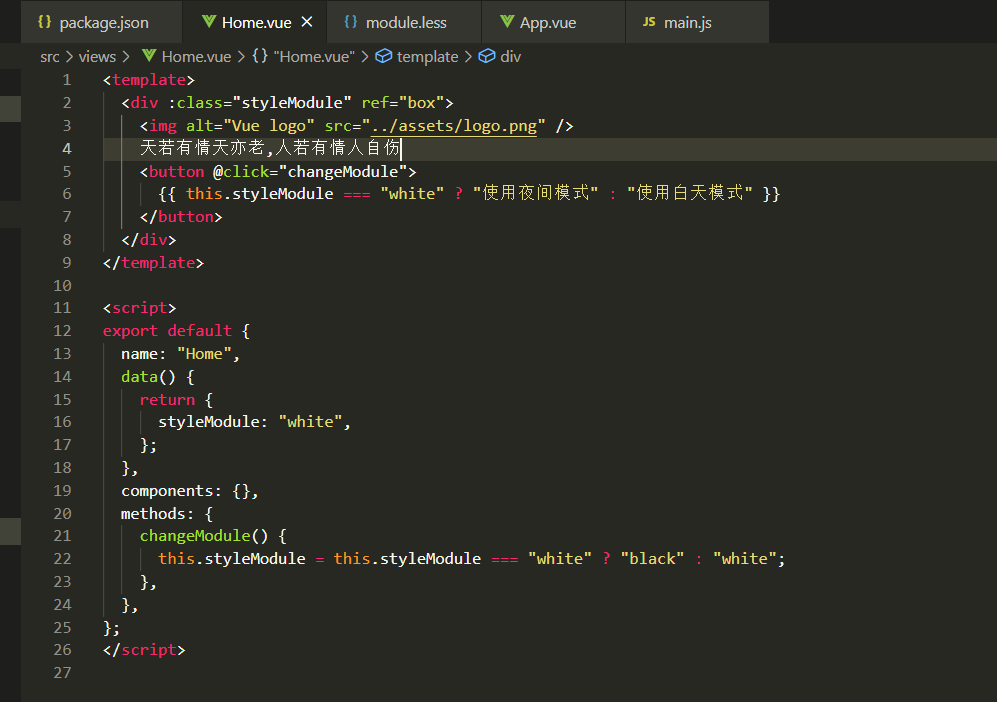Open the views breadcrumb segment
997x702 pixels.
tap(97, 57)
